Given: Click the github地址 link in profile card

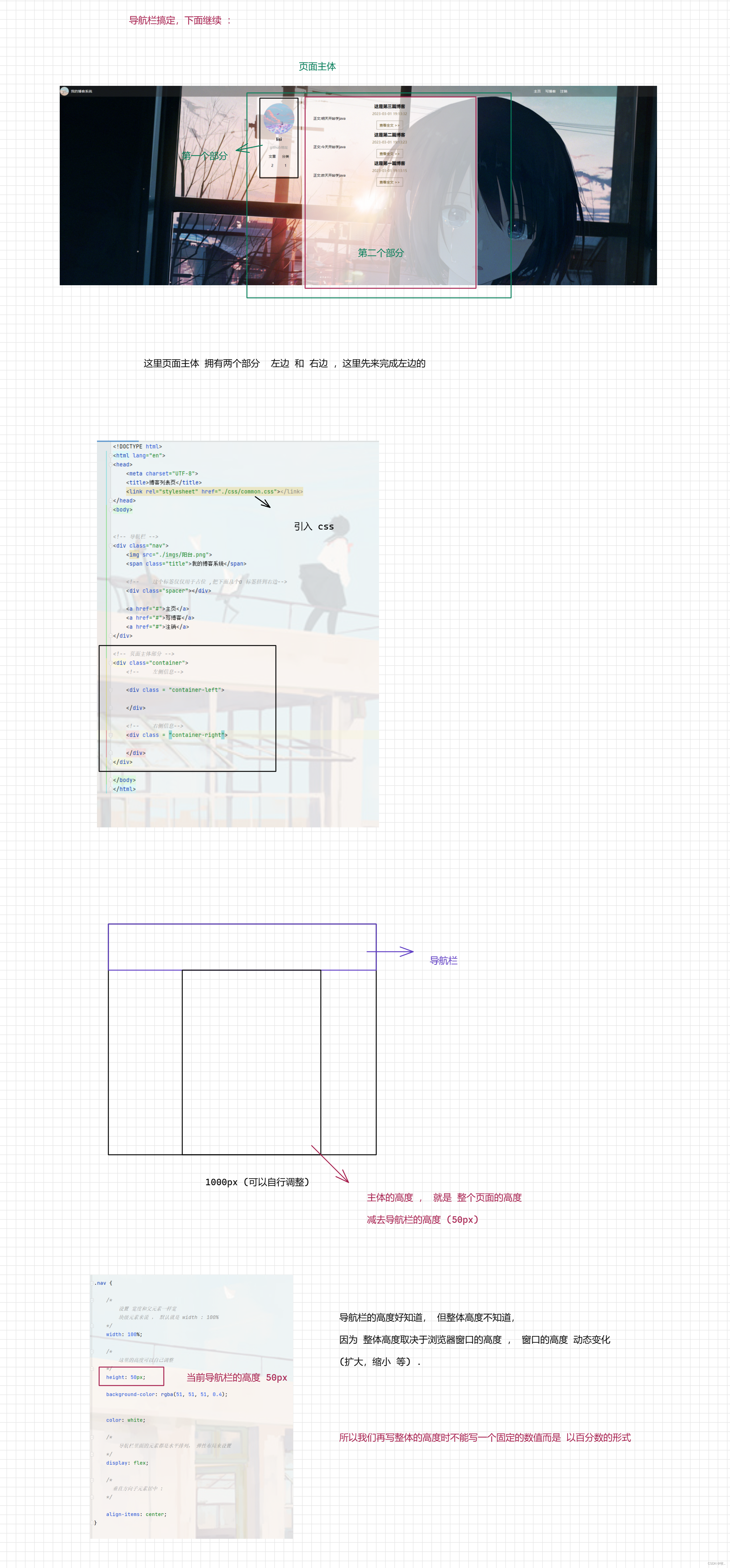Looking at the screenshot, I should pyautogui.click(x=279, y=147).
